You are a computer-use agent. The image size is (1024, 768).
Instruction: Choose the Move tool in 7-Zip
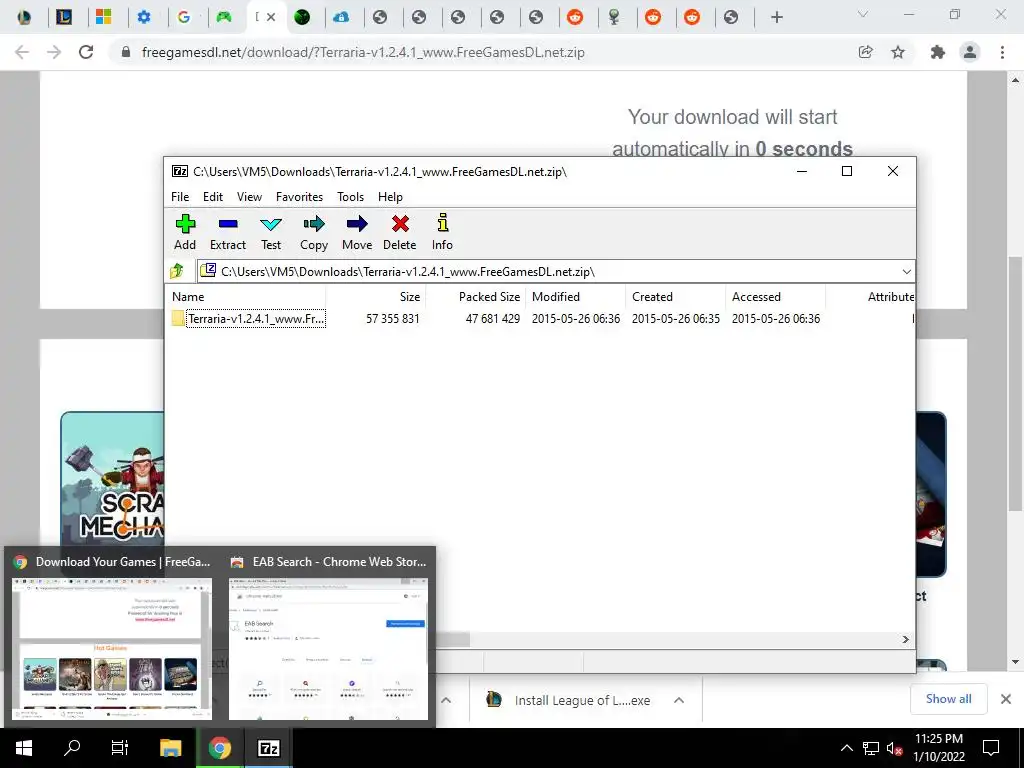pos(357,232)
